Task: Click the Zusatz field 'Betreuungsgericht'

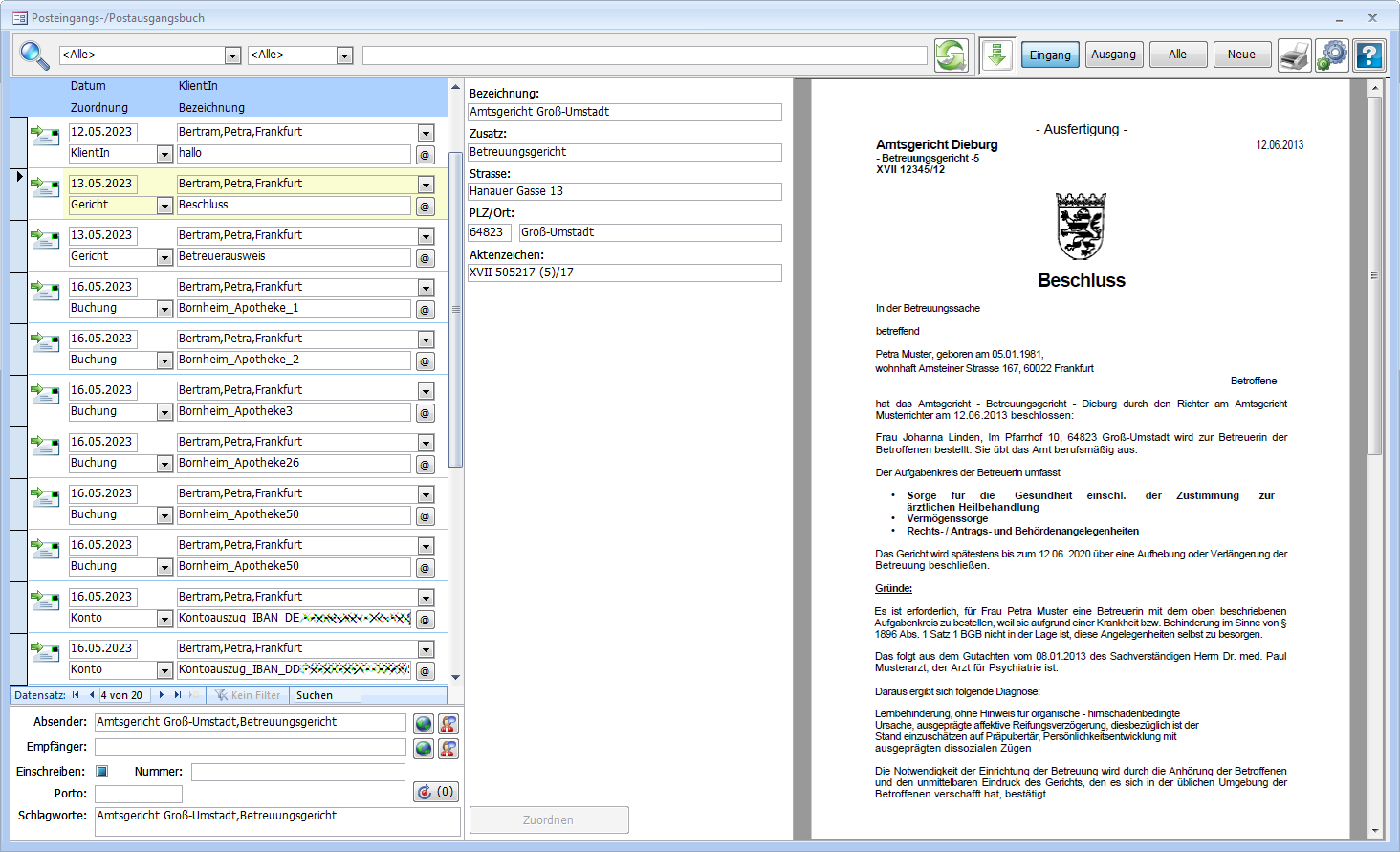Action: 624,152
